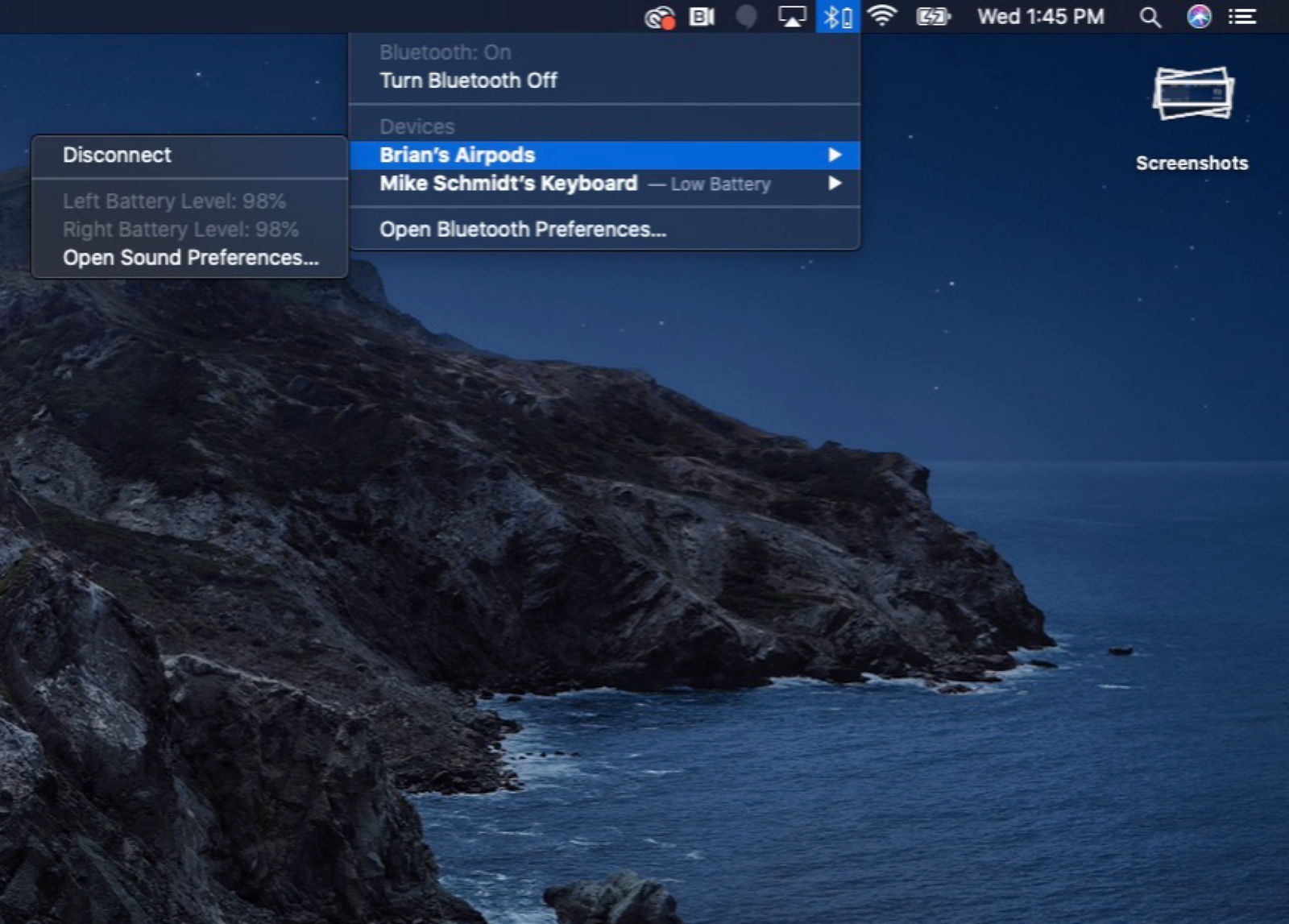Screen dimensions: 1289x924
Task: Select Brian's Airpods device entry
Action: pyautogui.click(x=604, y=155)
